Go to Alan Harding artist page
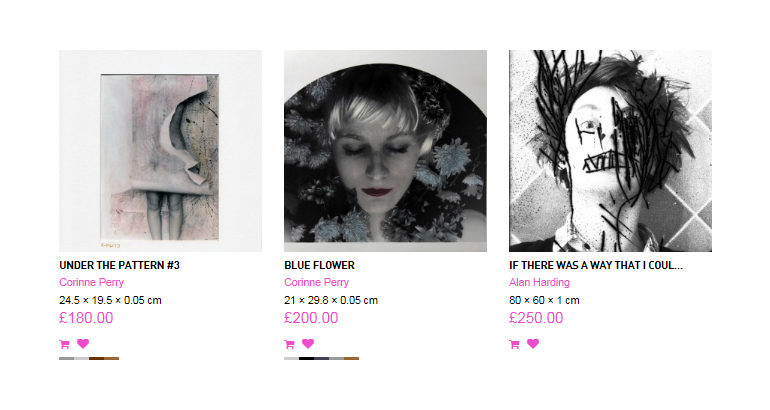 (539, 282)
